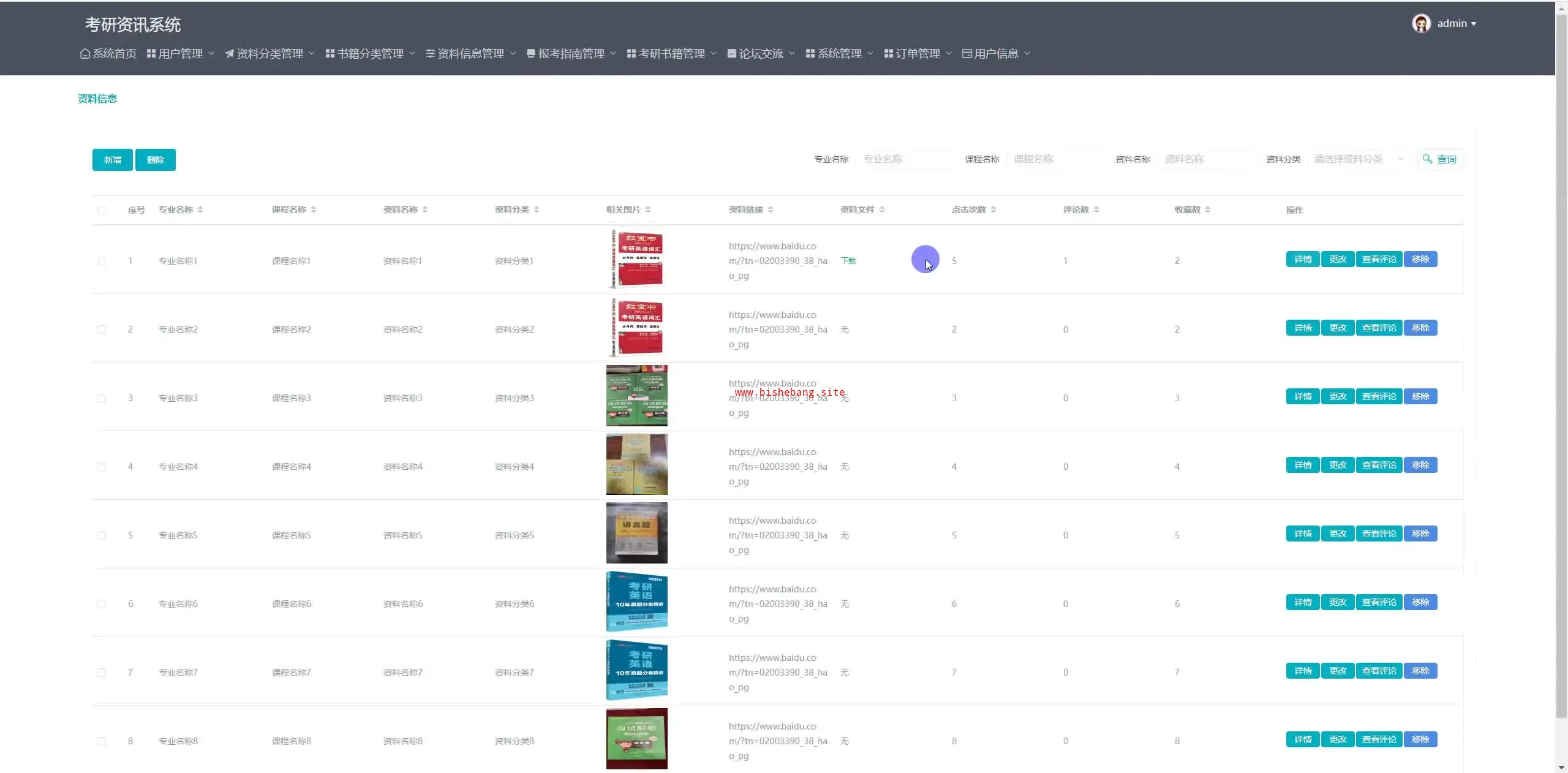Viewport: 1568px width, 773px height.
Task: Click the sort icon on 收藏数 column
Action: click(1208, 209)
